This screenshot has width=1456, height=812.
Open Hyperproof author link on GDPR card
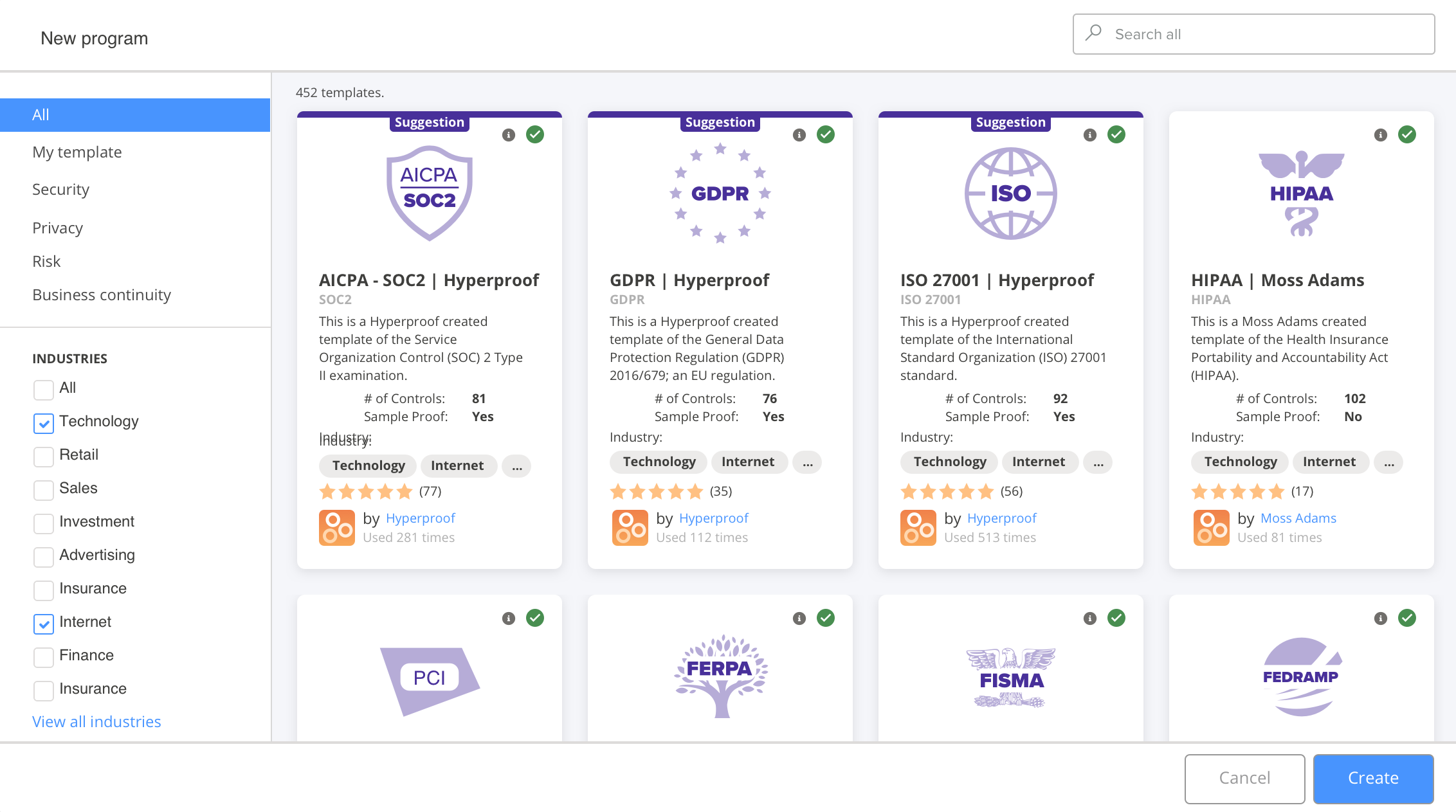pos(714,518)
